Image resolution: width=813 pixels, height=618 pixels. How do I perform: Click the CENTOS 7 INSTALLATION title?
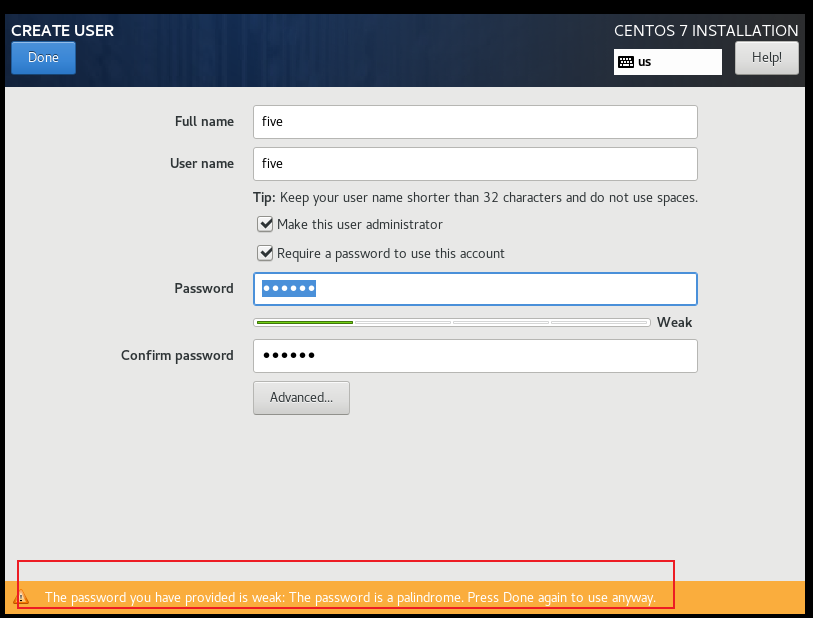(x=706, y=31)
